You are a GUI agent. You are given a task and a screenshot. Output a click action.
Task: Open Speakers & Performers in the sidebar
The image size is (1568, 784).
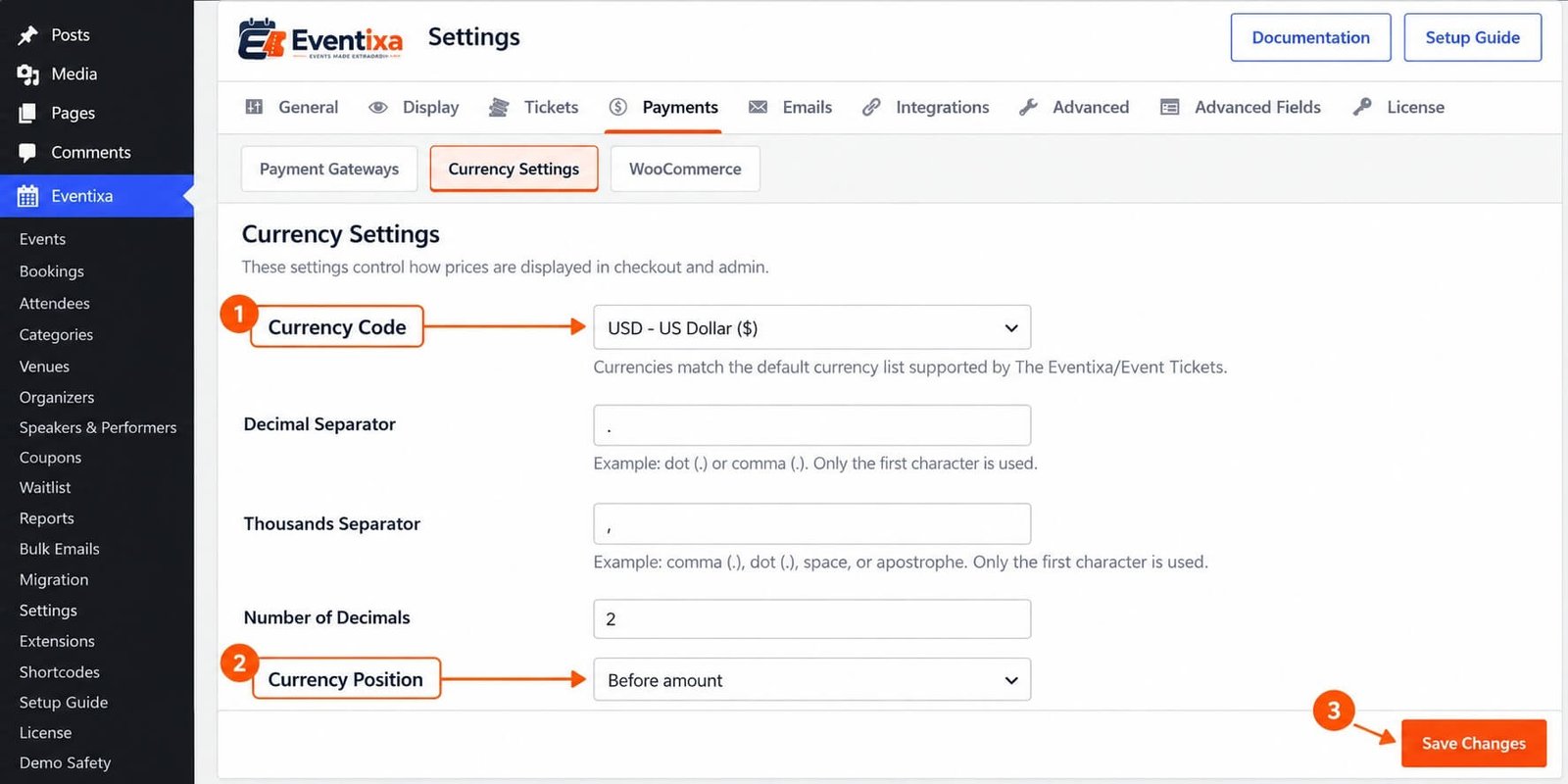pos(98,427)
